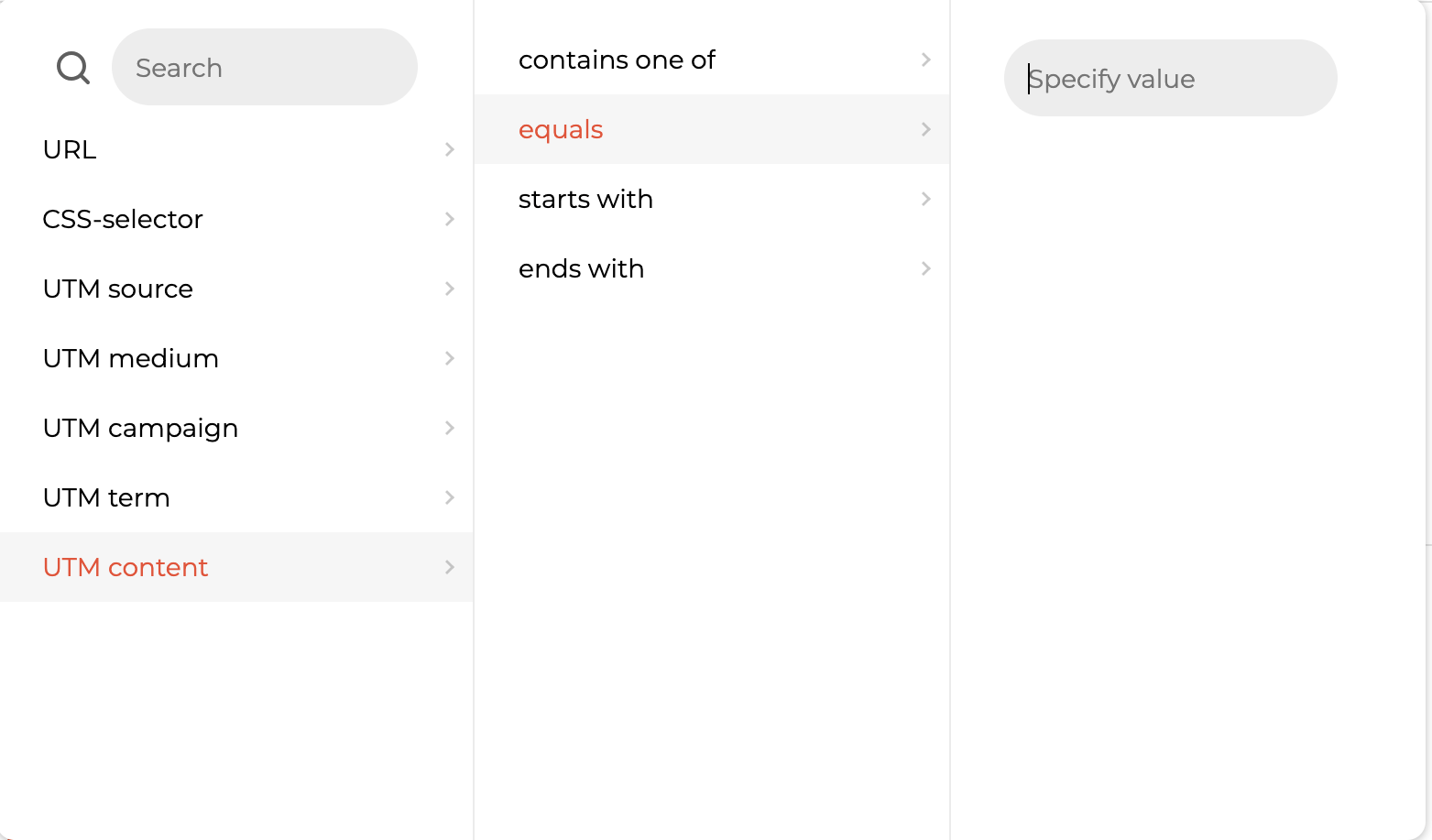Click the Specify value text field

point(1171,78)
